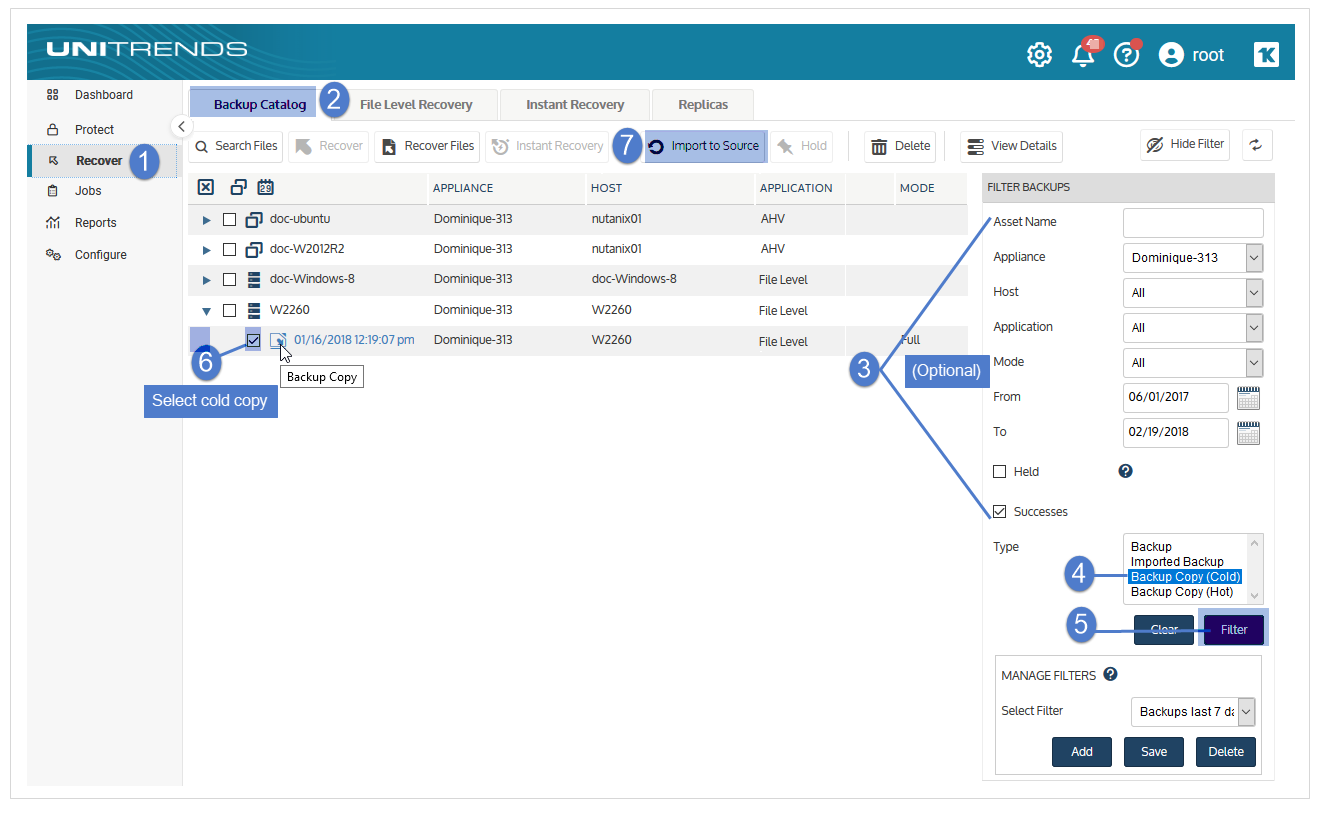This screenshot has height=821, width=1334.
Task: Click the W2260 server icon
Action: (x=254, y=311)
